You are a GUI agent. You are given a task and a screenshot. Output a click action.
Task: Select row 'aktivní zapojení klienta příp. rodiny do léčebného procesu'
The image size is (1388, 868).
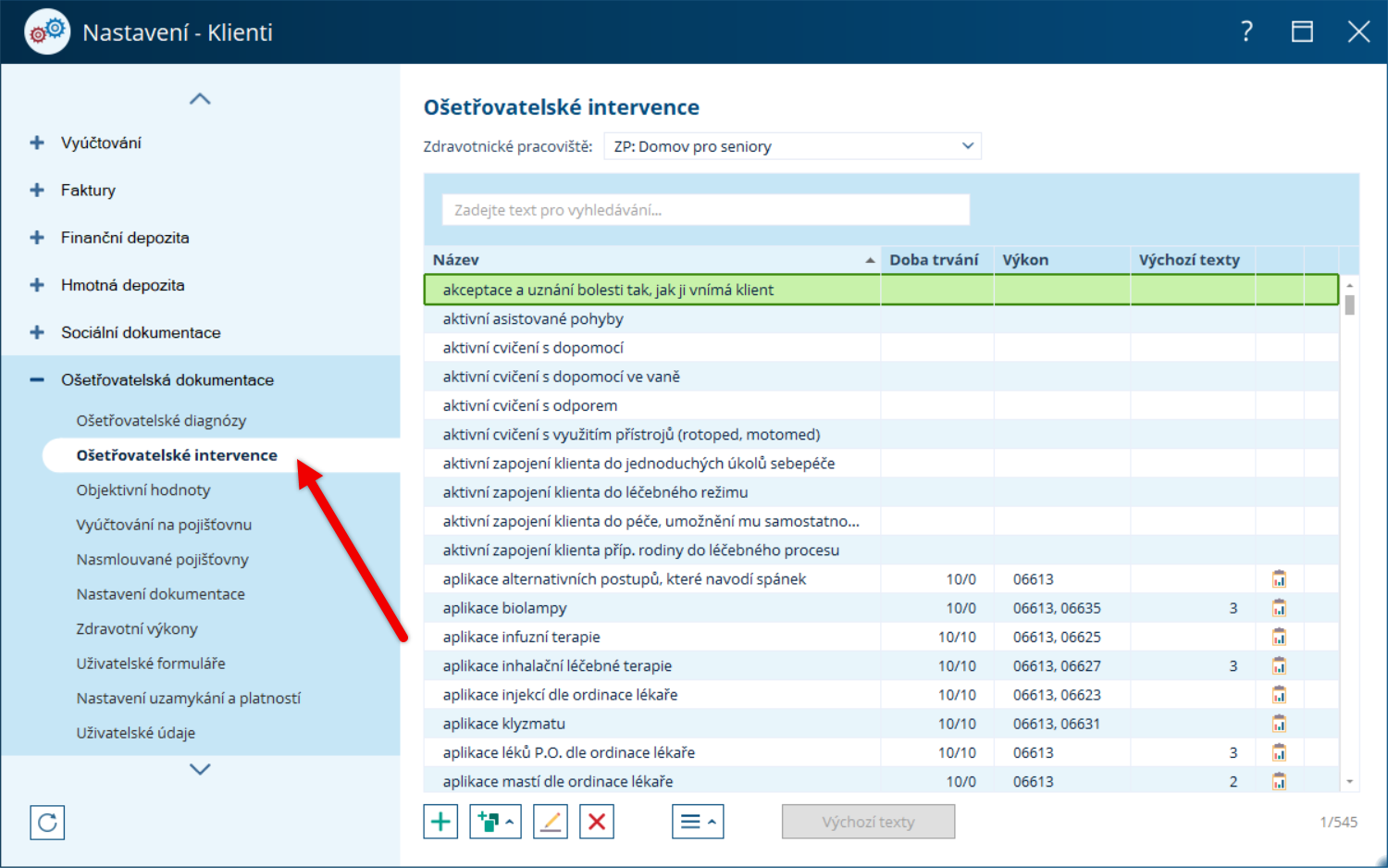pos(881,550)
